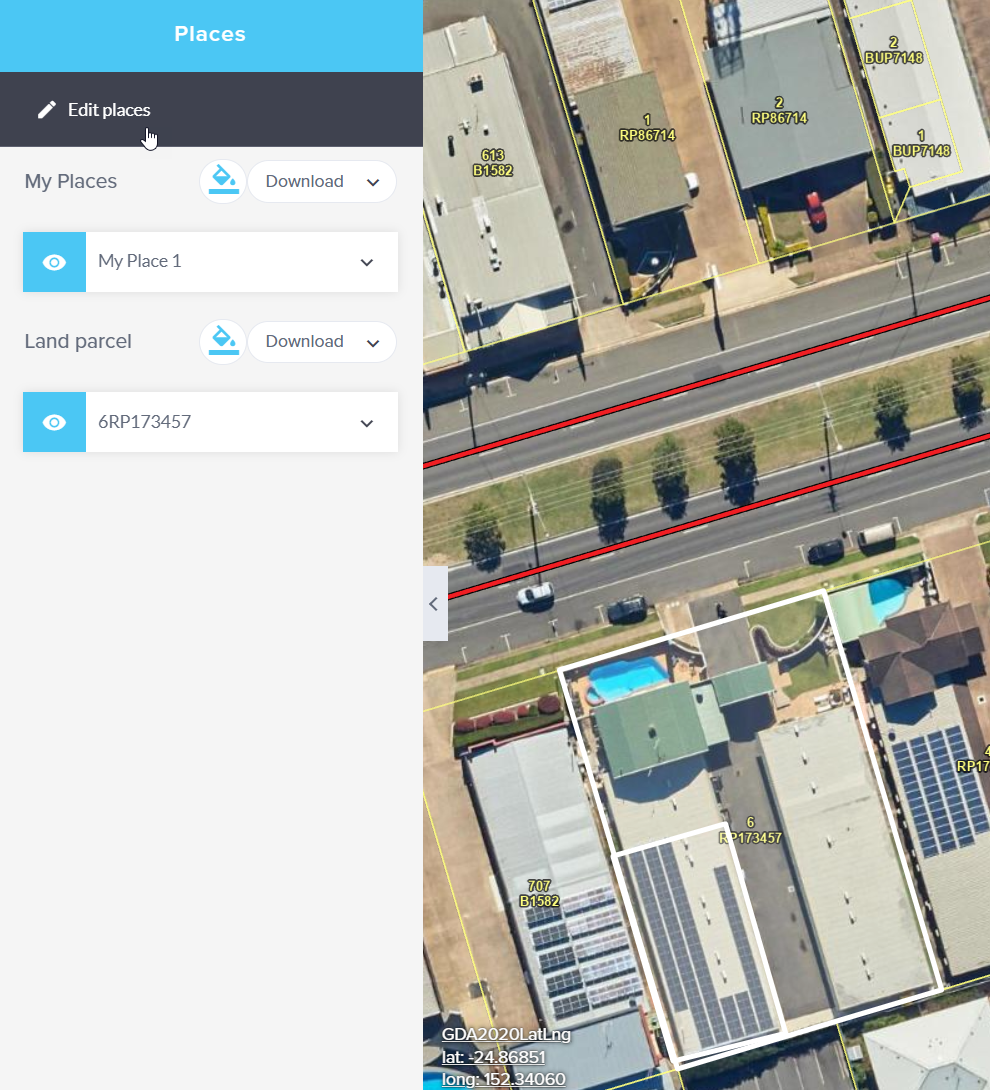Open the My Places style paint-bucket icon
The image size is (990, 1090).
coord(222,181)
